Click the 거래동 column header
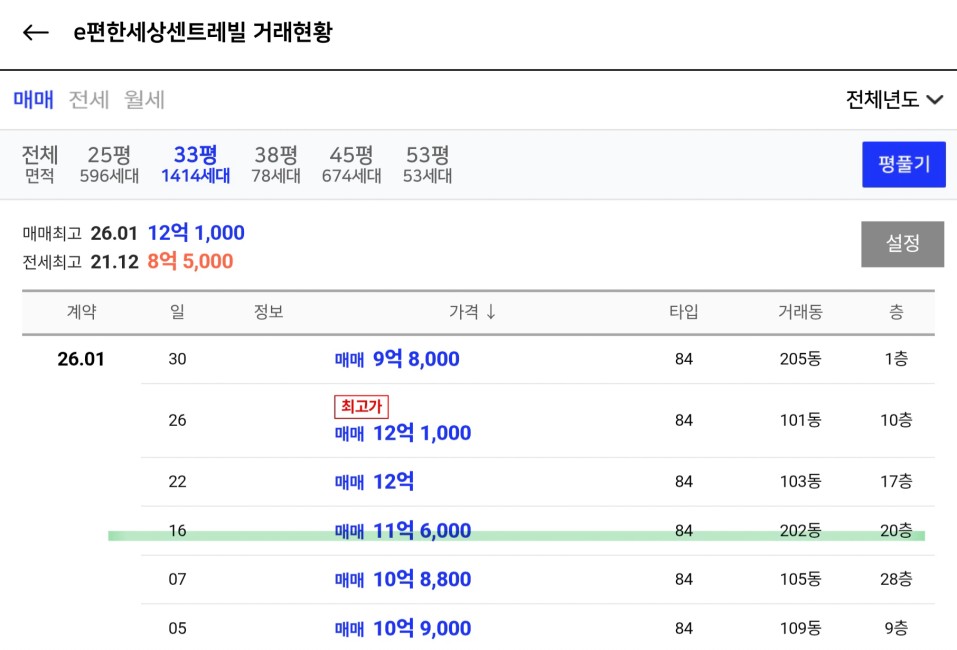Viewport: 957px width, 650px height. point(800,312)
